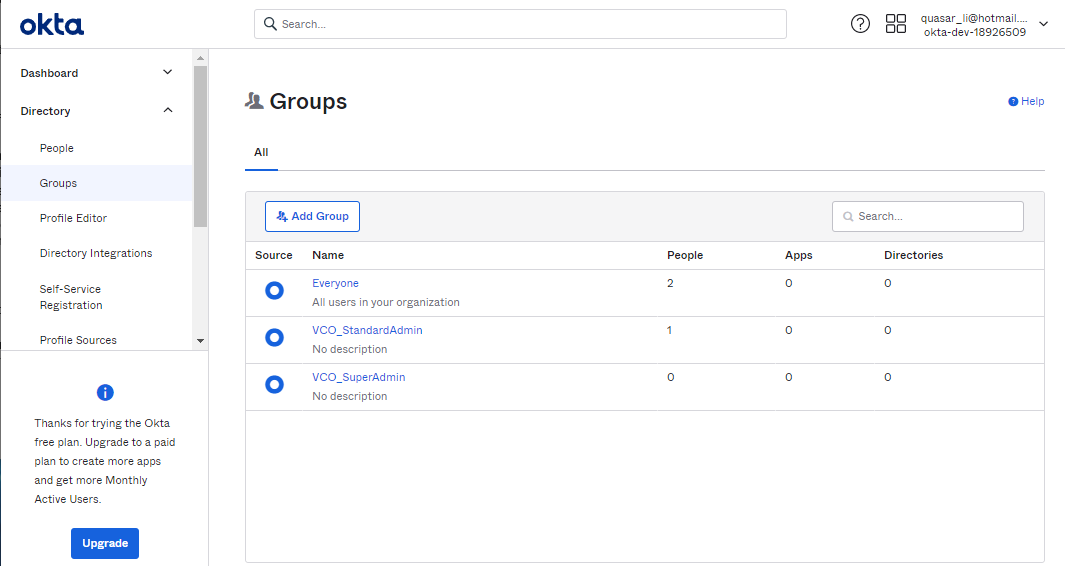Click the People column header
The width and height of the screenshot is (1065, 566).
(685, 255)
